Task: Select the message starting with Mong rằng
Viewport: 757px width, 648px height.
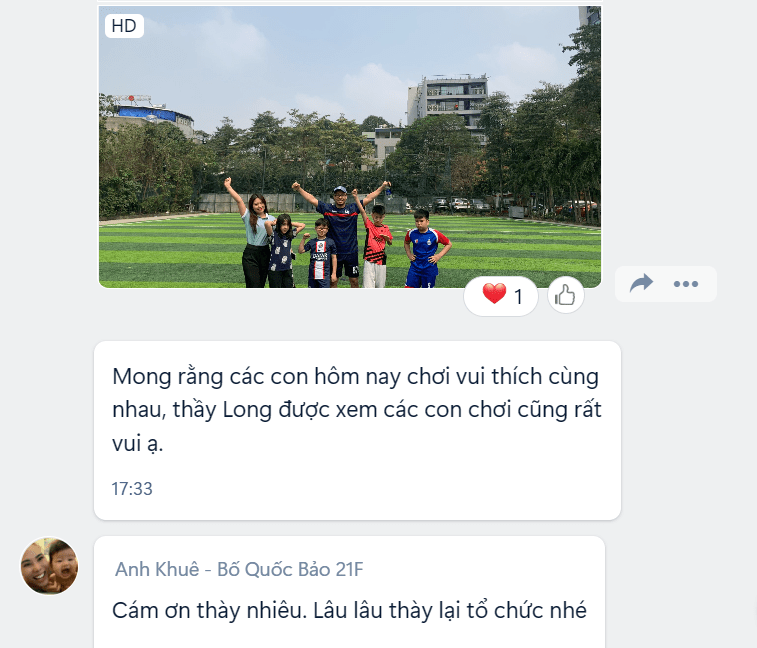Action: click(x=357, y=430)
